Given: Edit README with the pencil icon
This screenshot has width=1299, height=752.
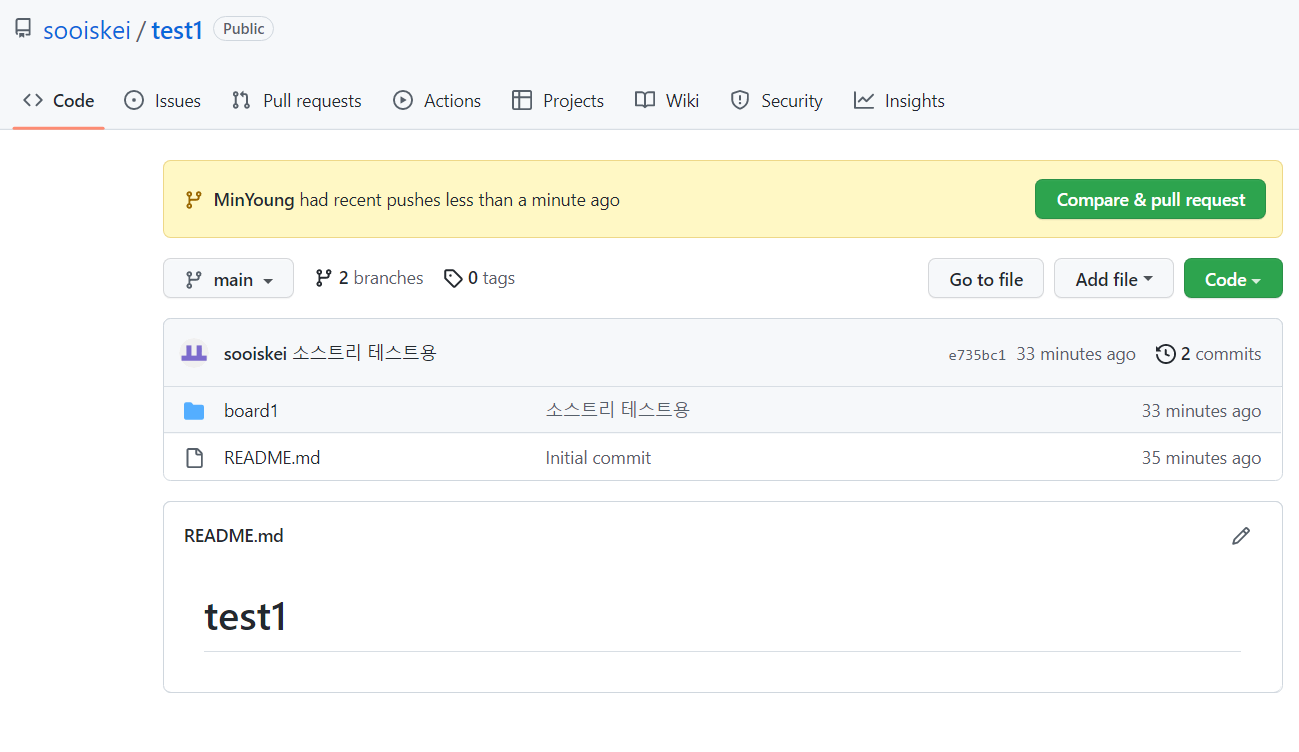Looking at the screenshot, I should tap(1241, 536).
